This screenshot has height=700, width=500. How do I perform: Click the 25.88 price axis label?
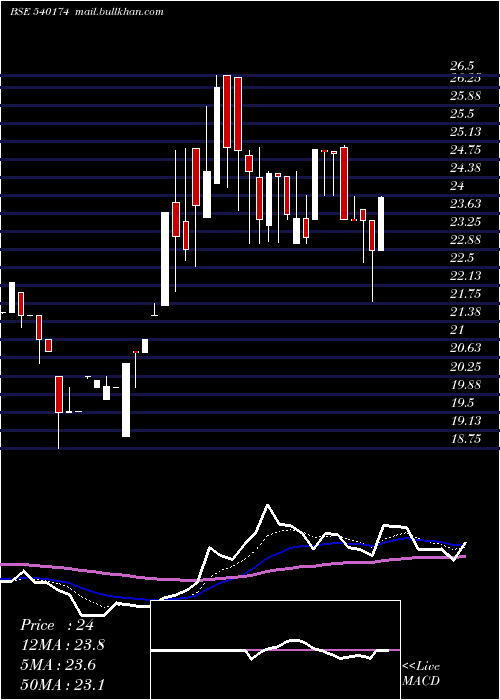465,96
